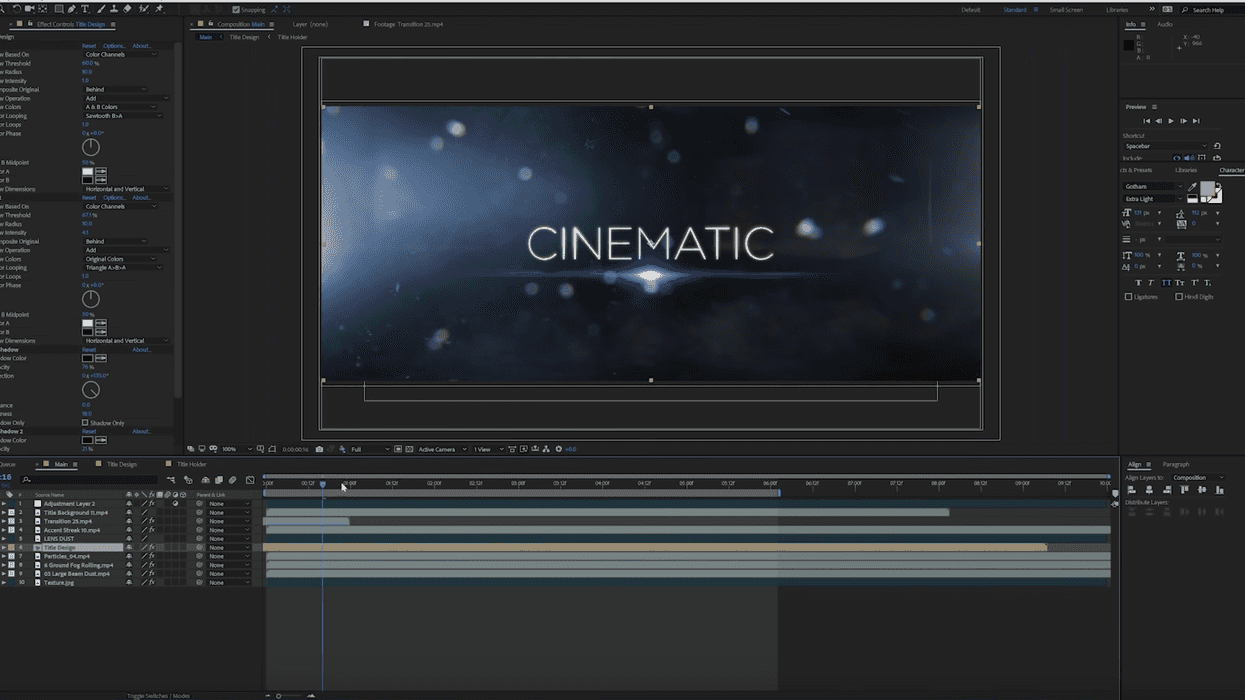
Task: Hide the Adjustment Layer 2 layer
Action: (129, 504)
